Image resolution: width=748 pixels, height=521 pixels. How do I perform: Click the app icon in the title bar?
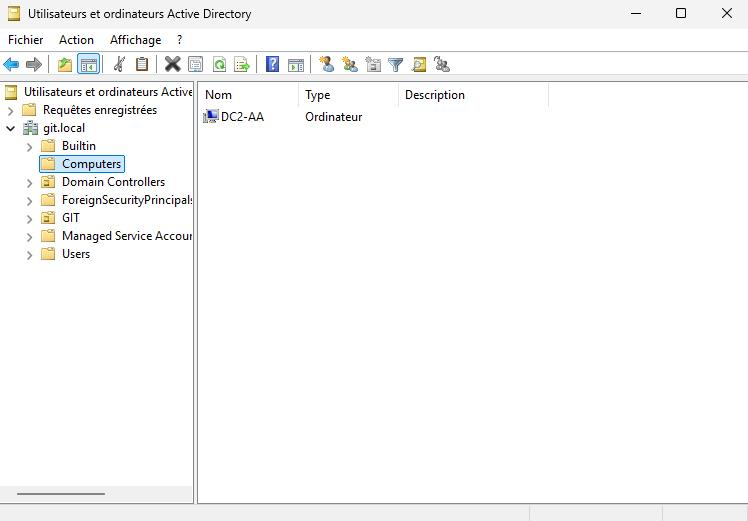[14, 14]
